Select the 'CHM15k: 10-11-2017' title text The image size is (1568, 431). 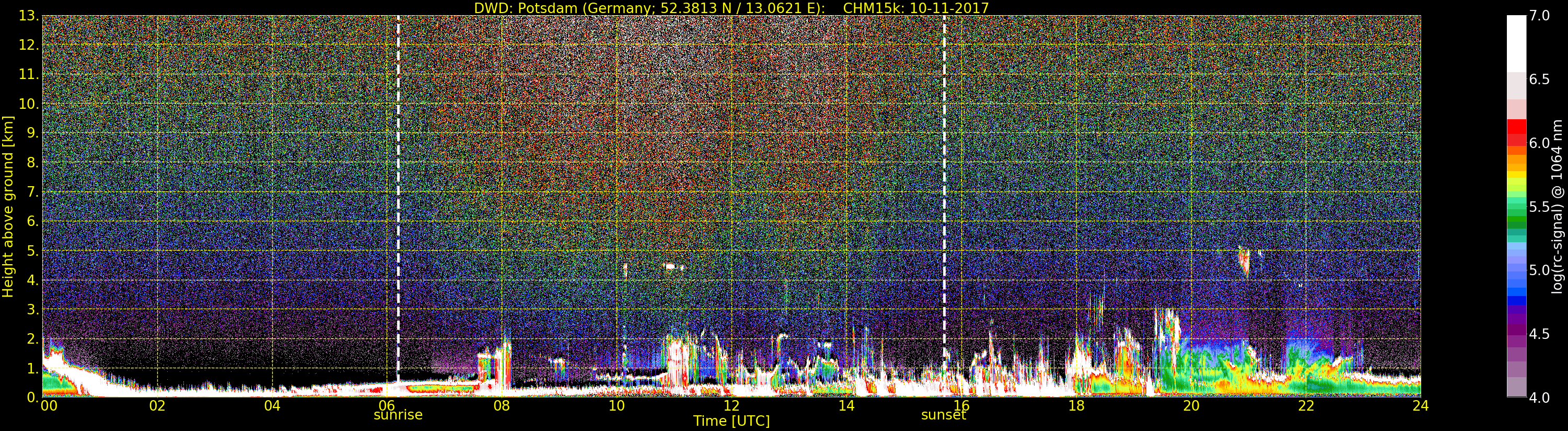[915, 8]
